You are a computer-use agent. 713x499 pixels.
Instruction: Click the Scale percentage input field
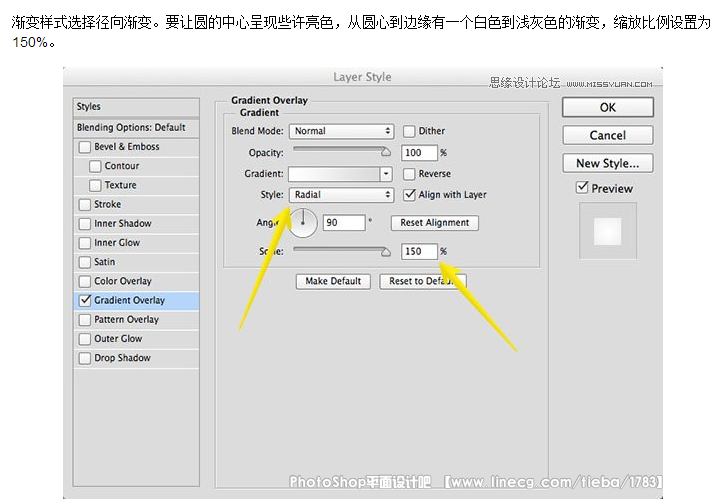point(419,252)
